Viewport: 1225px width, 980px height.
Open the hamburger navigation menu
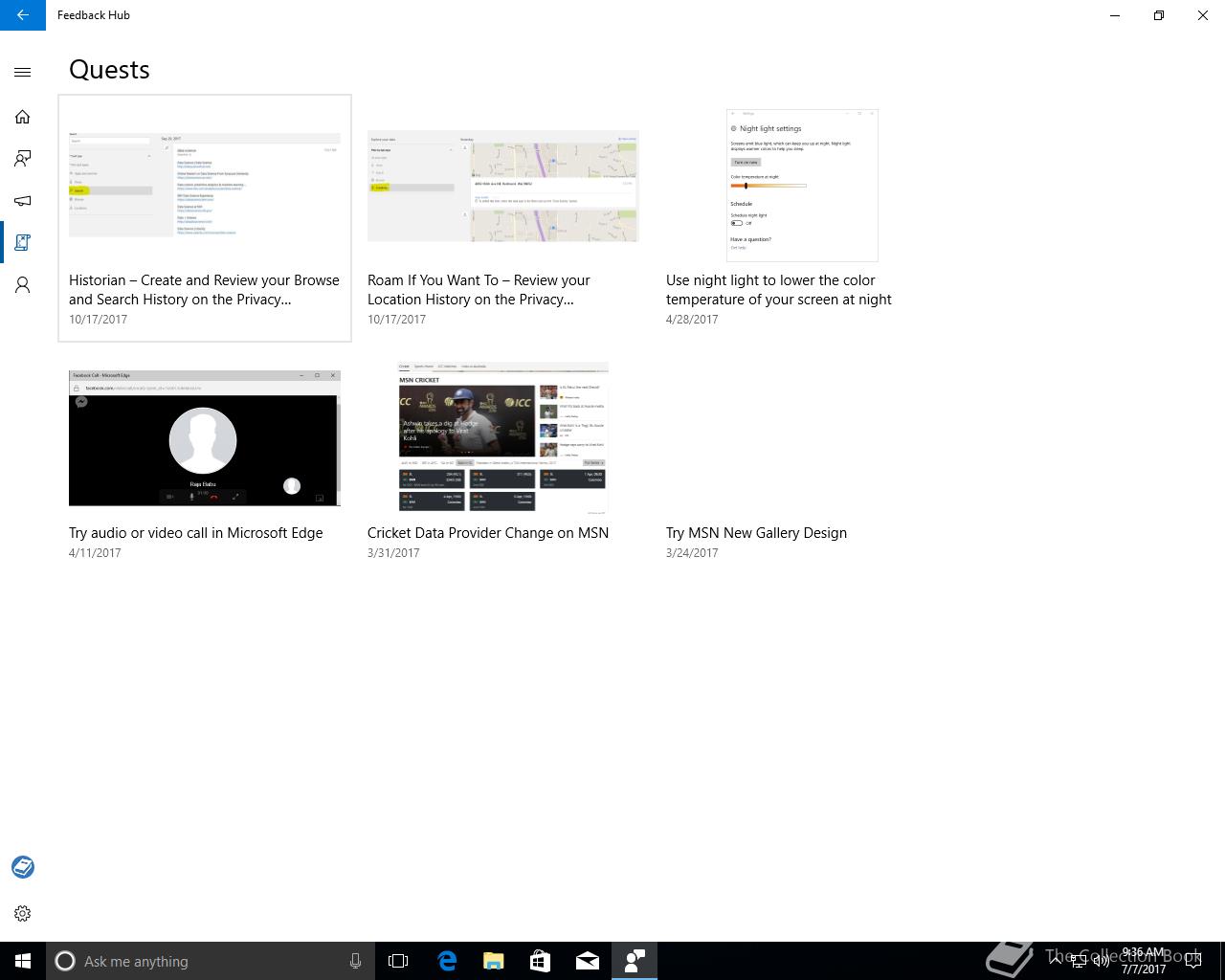tap(23, 72)
